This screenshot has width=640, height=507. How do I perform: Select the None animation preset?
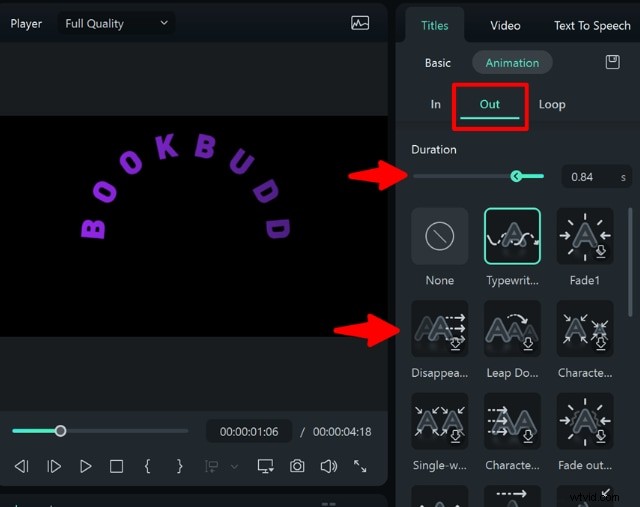[x=440, y=237]
